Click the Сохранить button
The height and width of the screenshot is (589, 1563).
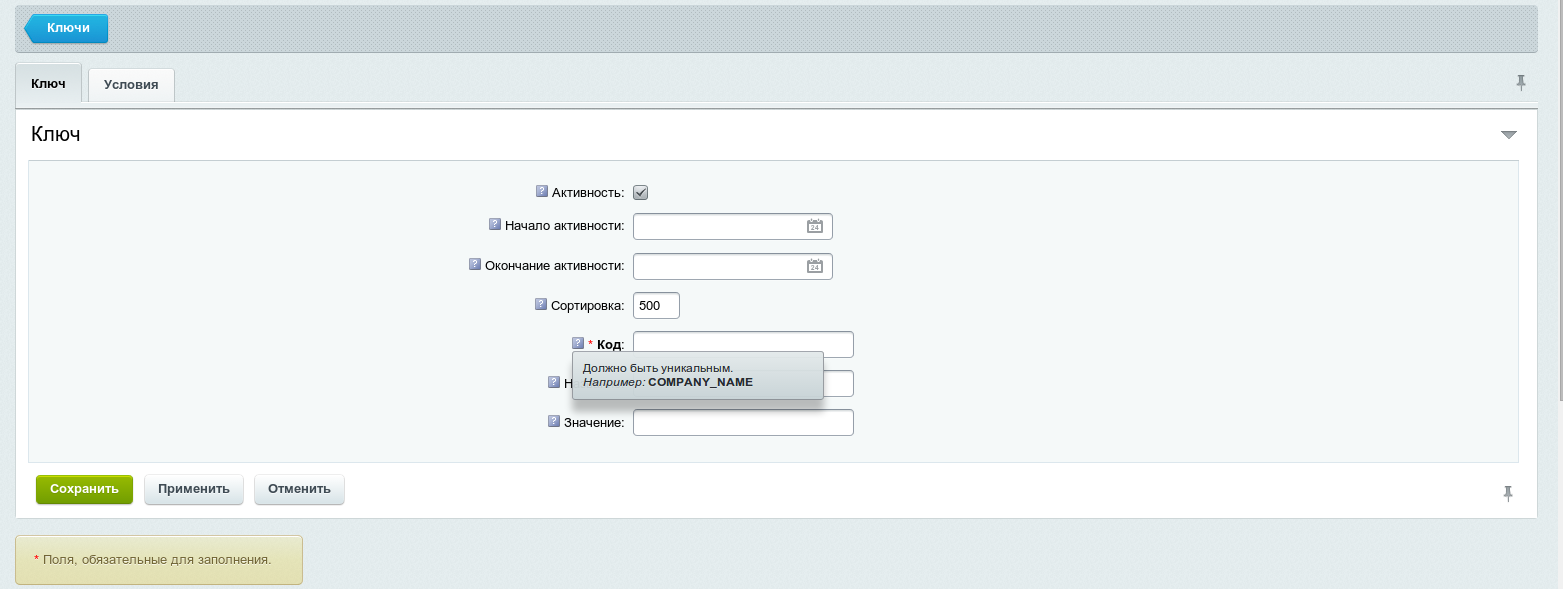coord(84,489)
